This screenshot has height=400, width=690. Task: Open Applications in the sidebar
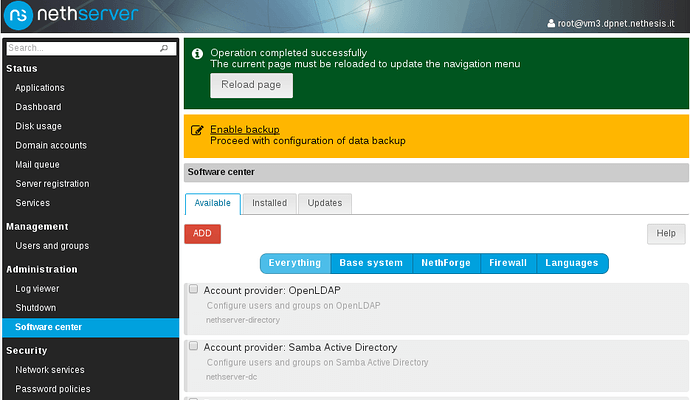point(40,88)
